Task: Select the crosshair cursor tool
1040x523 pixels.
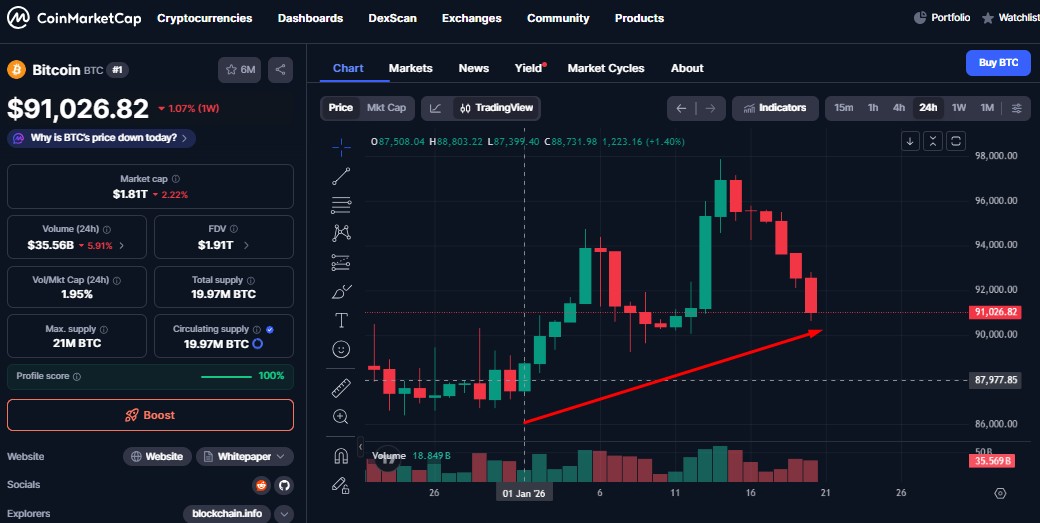Action: pos(341,147)
